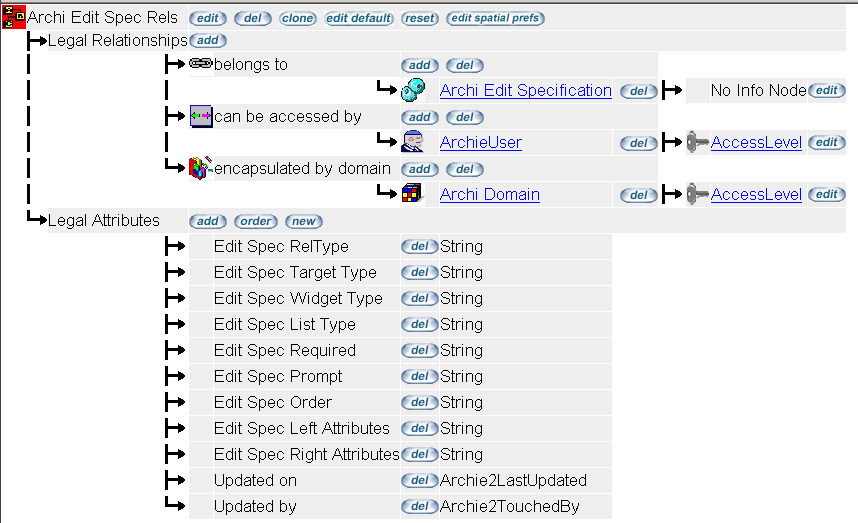Delete the Edit Spec Widget Type attribute
858x523 pixels.
pyautogui.click(x=419, y=299)
